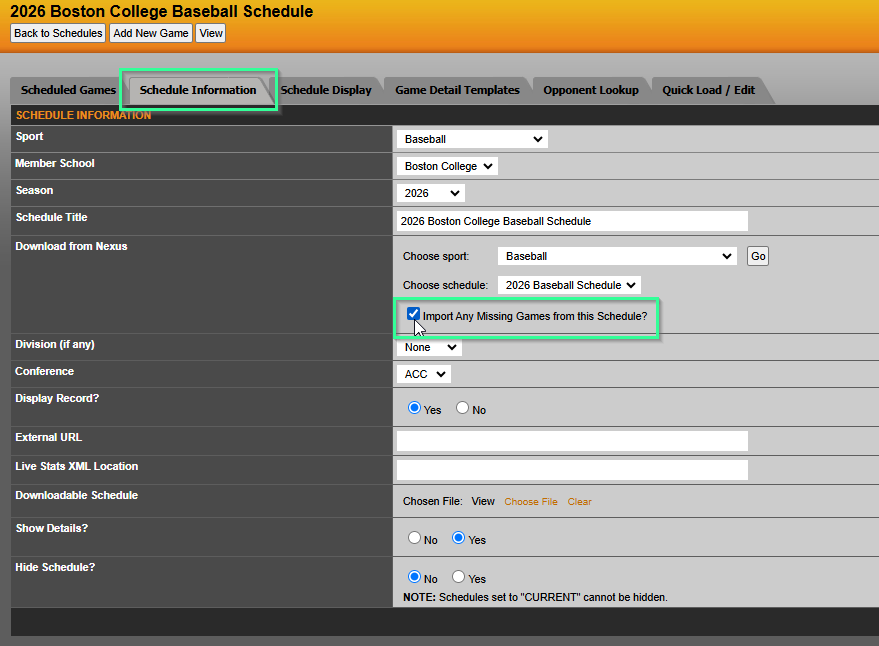879x646 pixels.
Task: Click the Back to Schedules button
Action: 58,33
